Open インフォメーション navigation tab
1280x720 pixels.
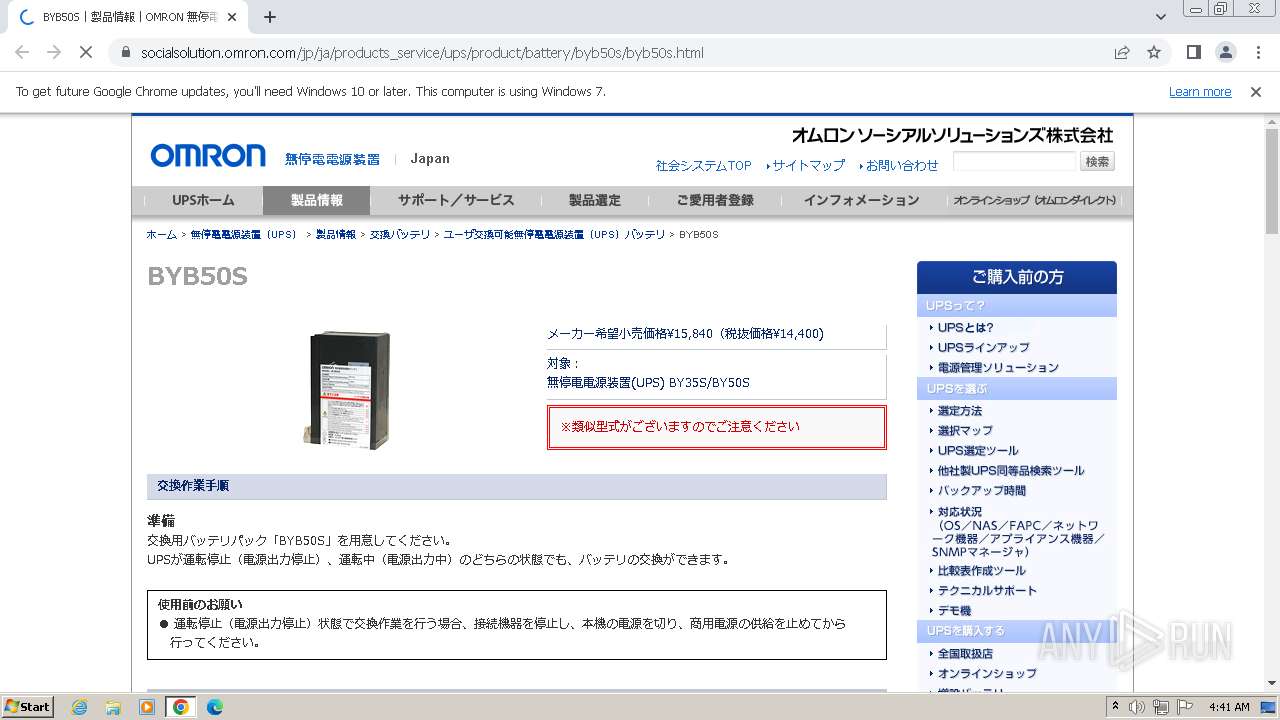[x=861, y=200]
